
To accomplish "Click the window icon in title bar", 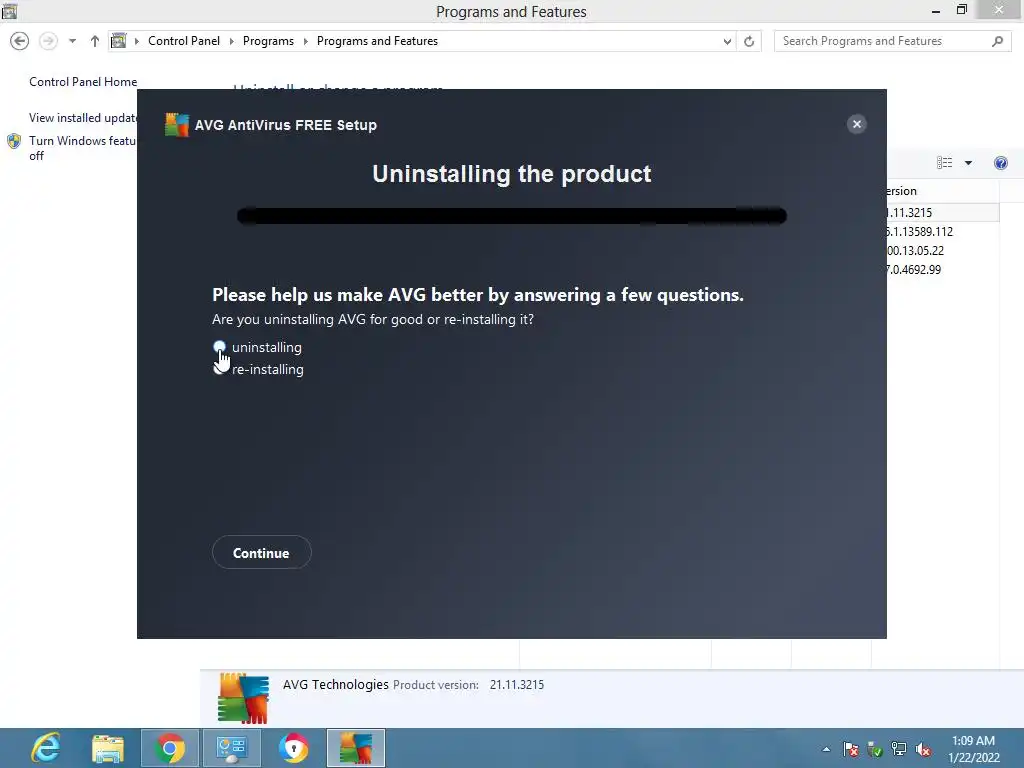I will (9, 10).
